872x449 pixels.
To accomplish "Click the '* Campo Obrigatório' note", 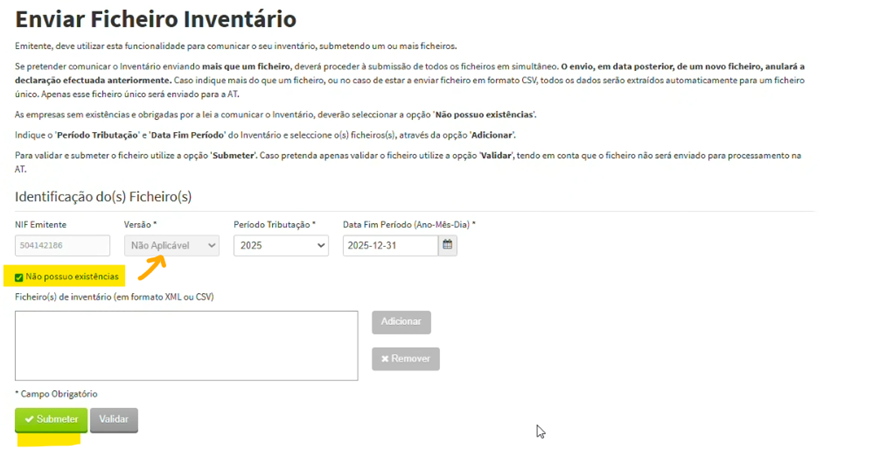I will [56, 394].
